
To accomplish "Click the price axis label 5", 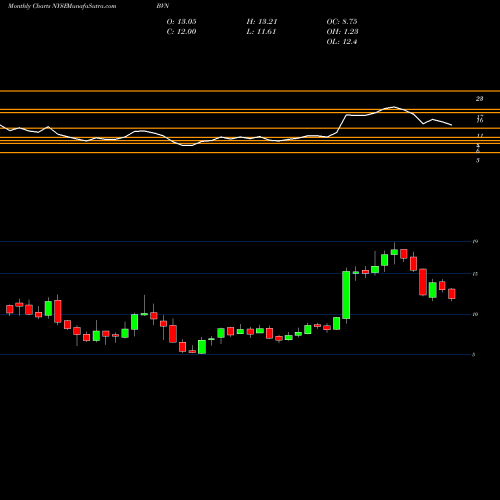I will point(474,355).
